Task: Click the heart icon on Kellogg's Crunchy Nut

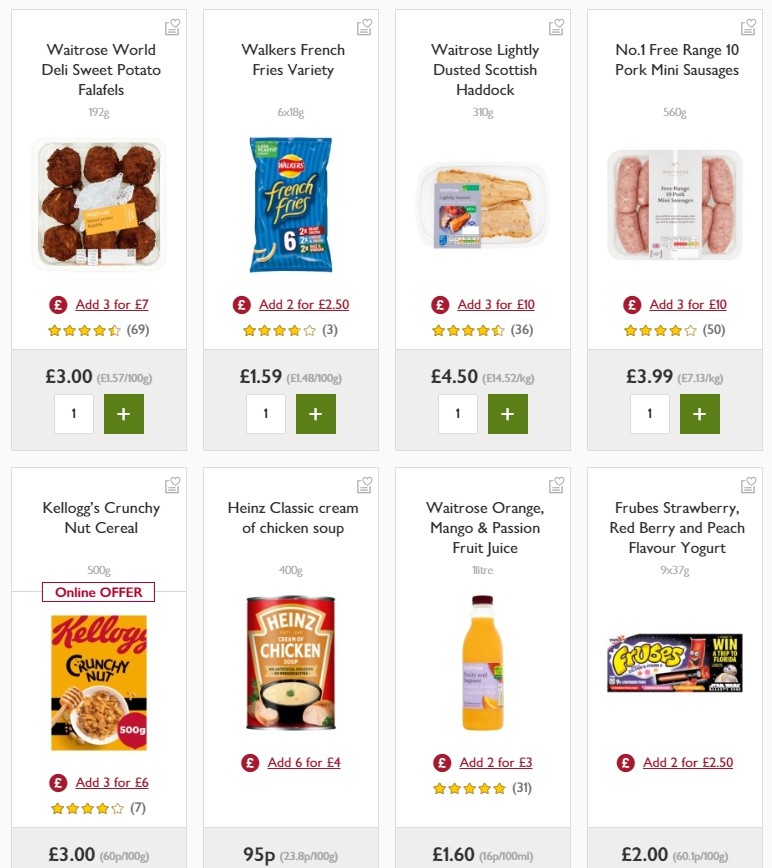Action: [x=172, y=484]
